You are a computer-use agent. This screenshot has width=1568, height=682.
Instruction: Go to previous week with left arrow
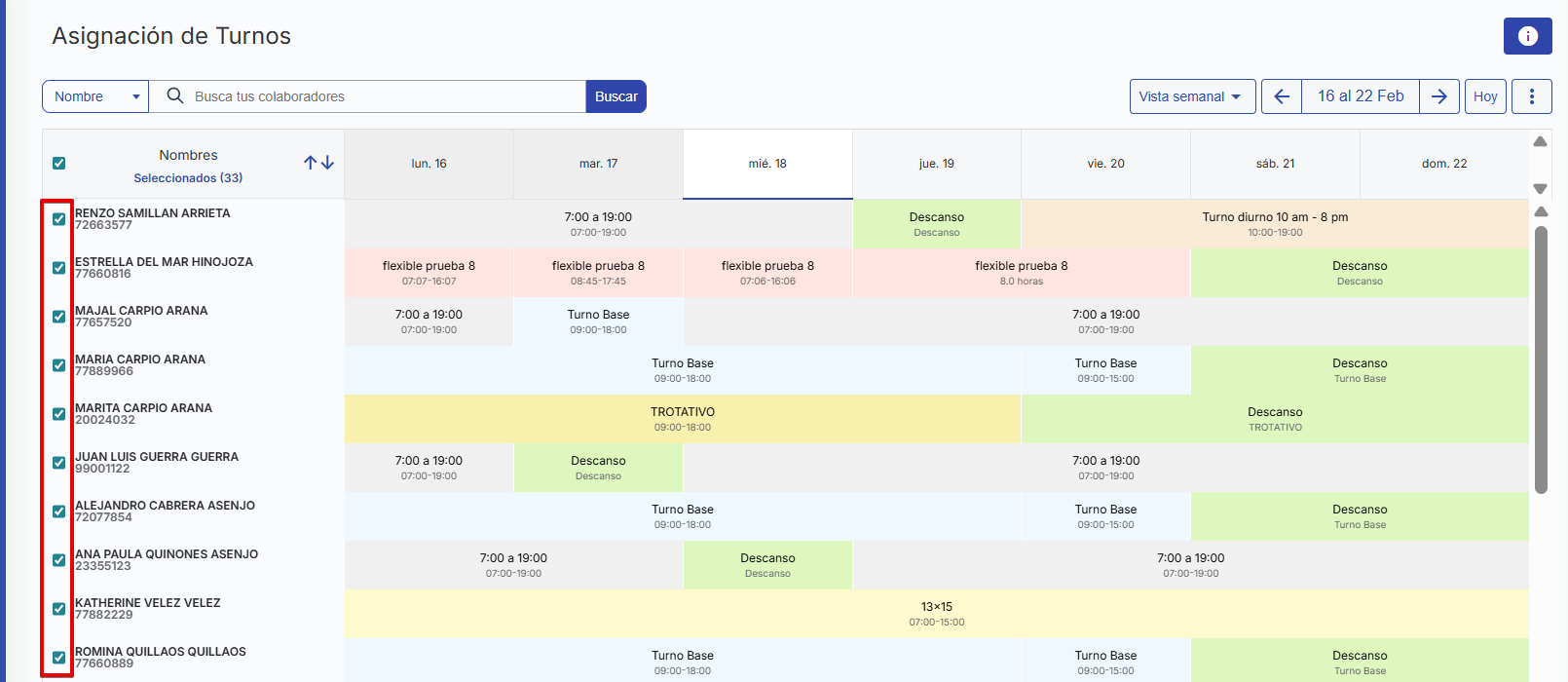coord(1282,96)
